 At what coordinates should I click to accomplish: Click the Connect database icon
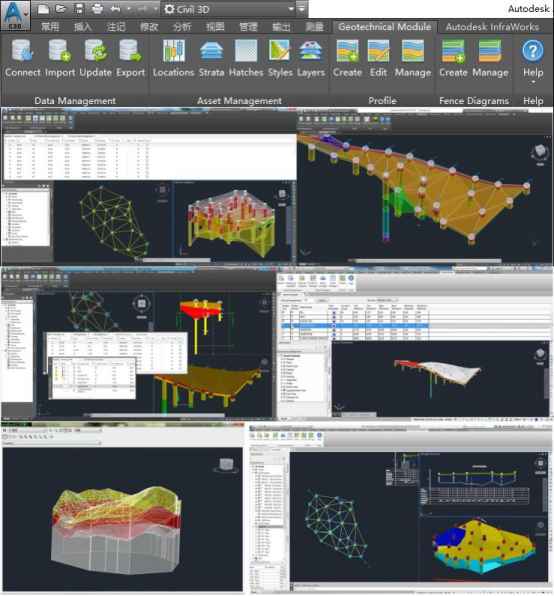click(23, 51)
